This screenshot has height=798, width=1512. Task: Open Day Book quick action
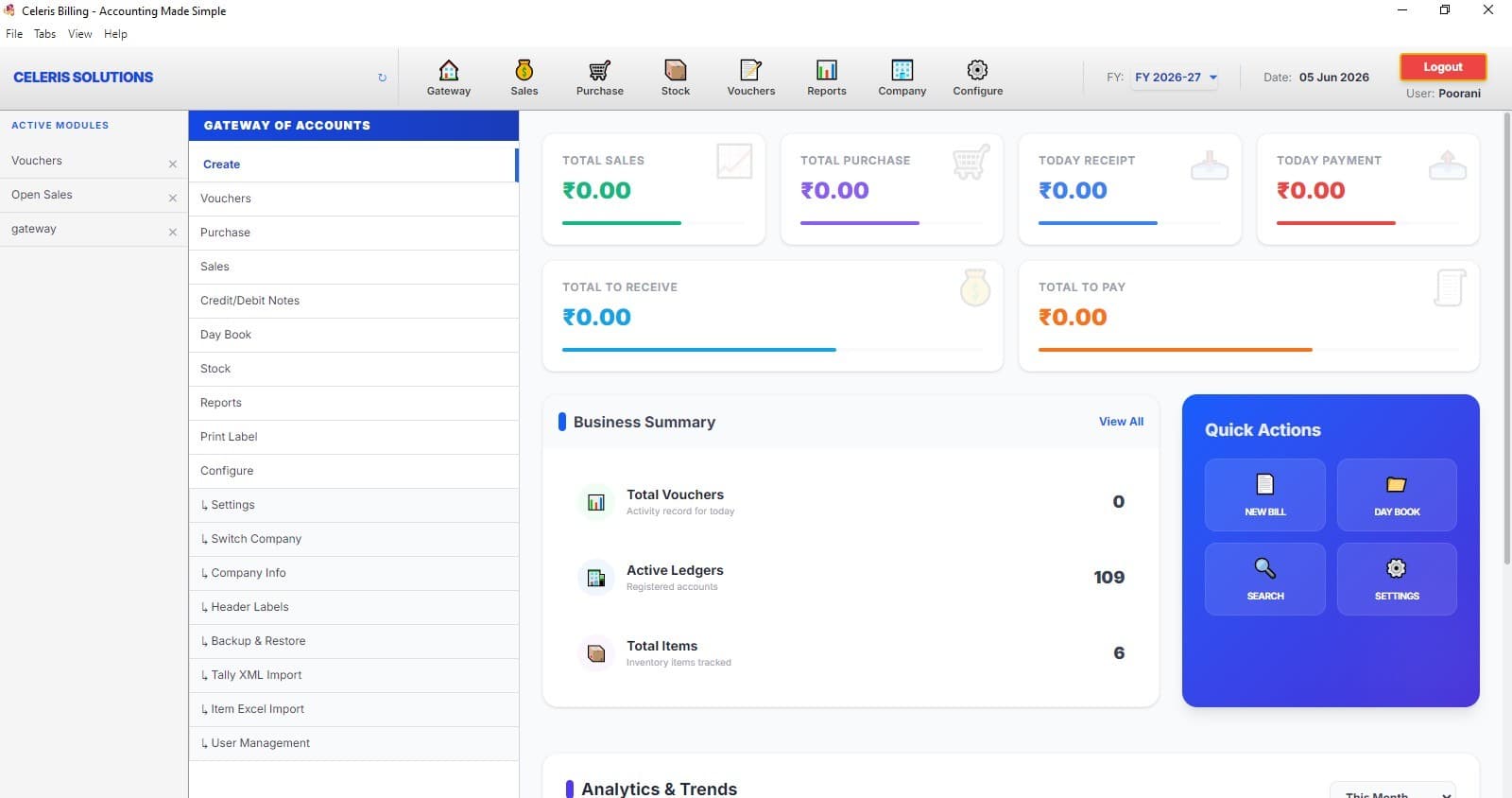[1397, 494]
